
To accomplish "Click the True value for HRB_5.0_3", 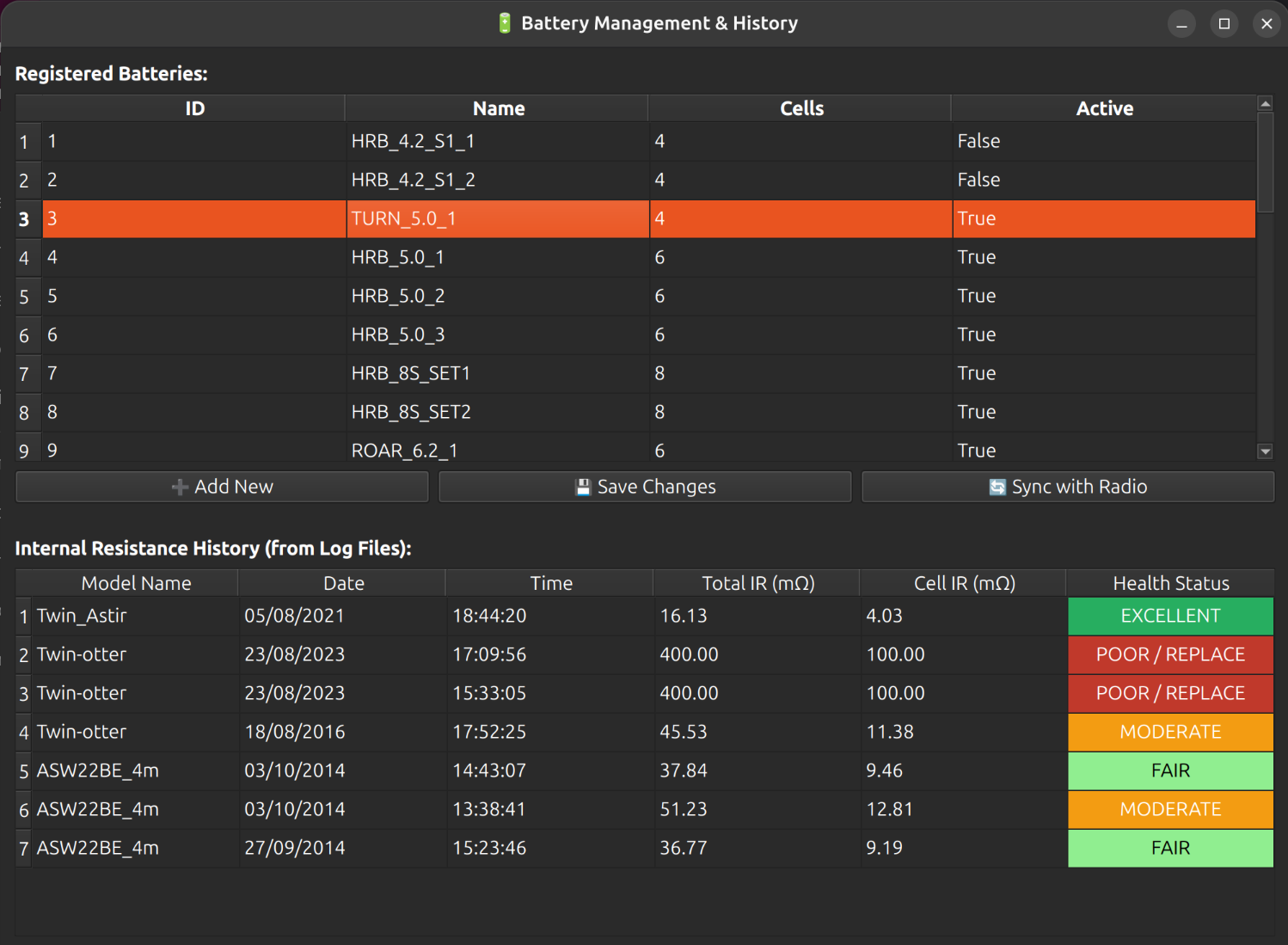I will (x=1104, y=334).
